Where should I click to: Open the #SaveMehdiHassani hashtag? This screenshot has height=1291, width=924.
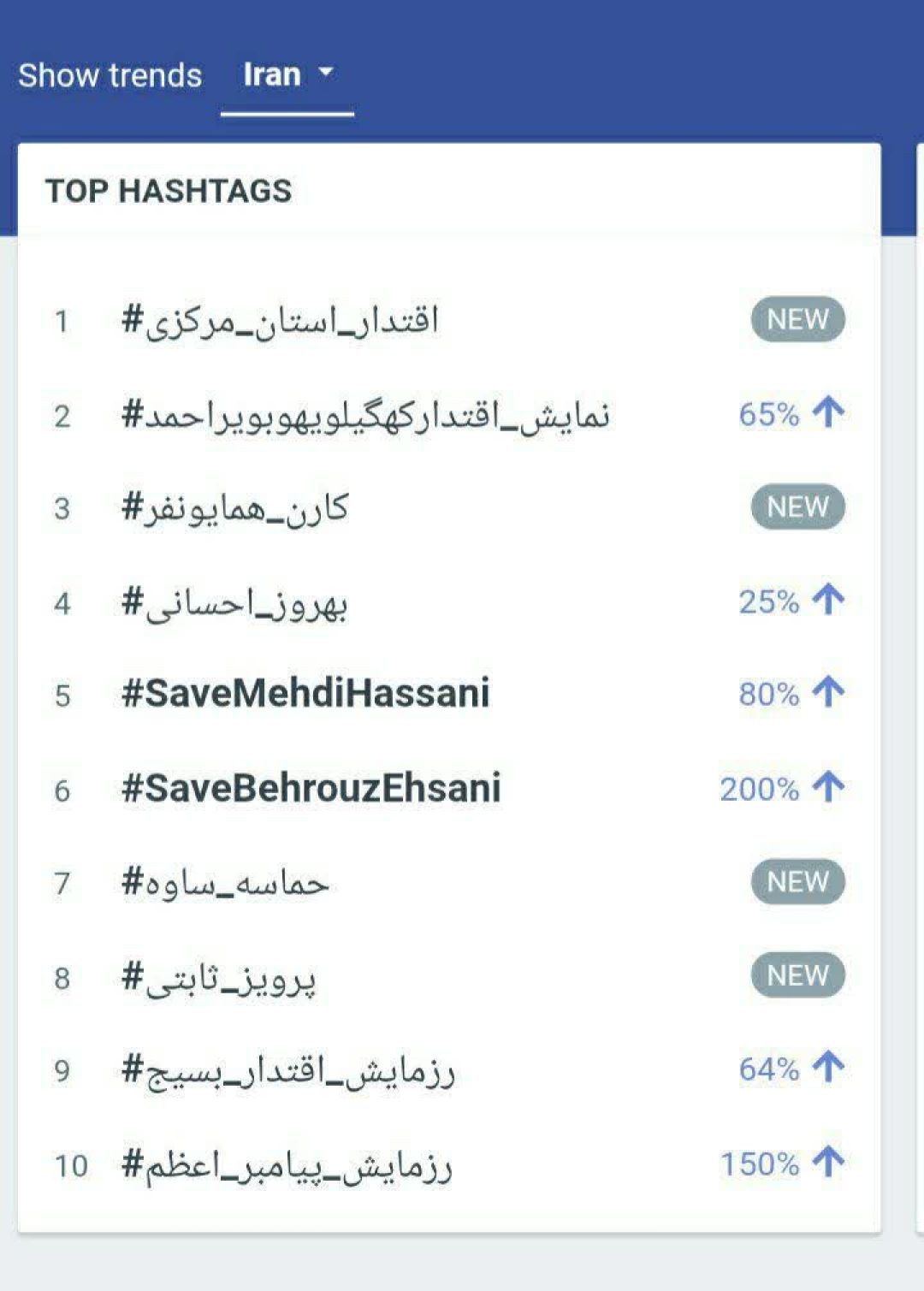[305, 693]
